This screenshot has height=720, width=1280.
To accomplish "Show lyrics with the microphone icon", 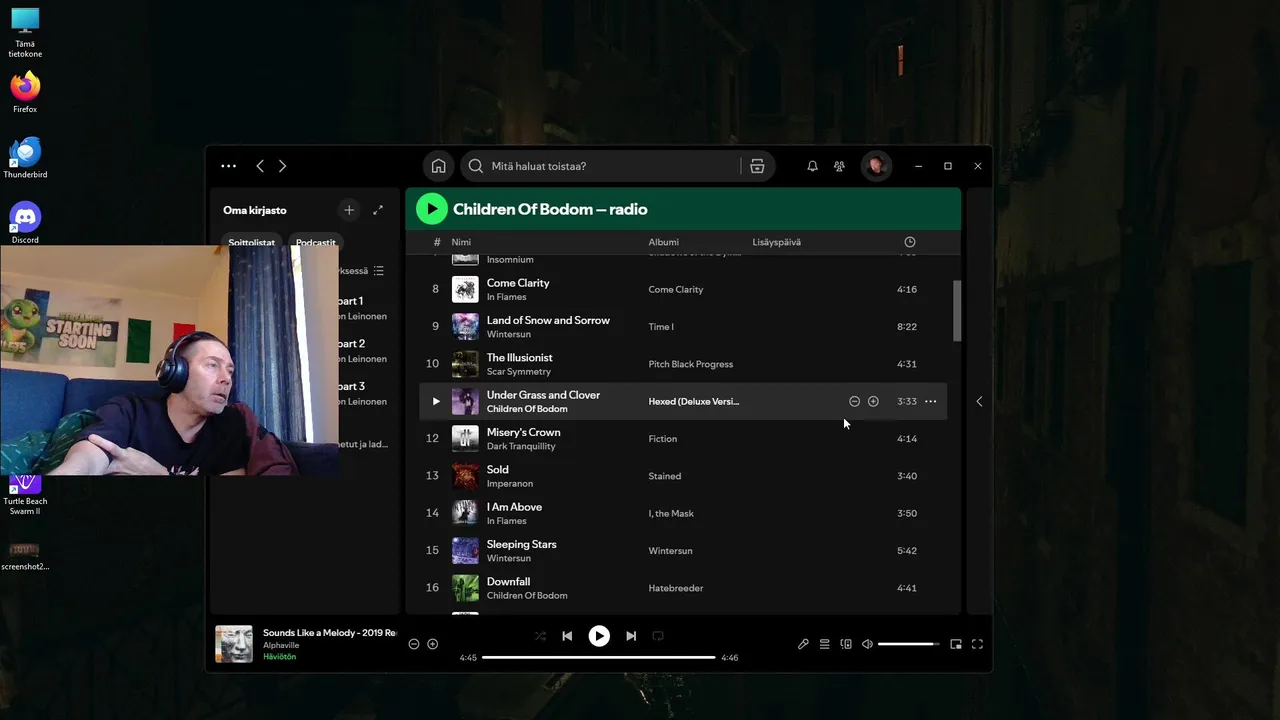I will [x=803, y=644].
